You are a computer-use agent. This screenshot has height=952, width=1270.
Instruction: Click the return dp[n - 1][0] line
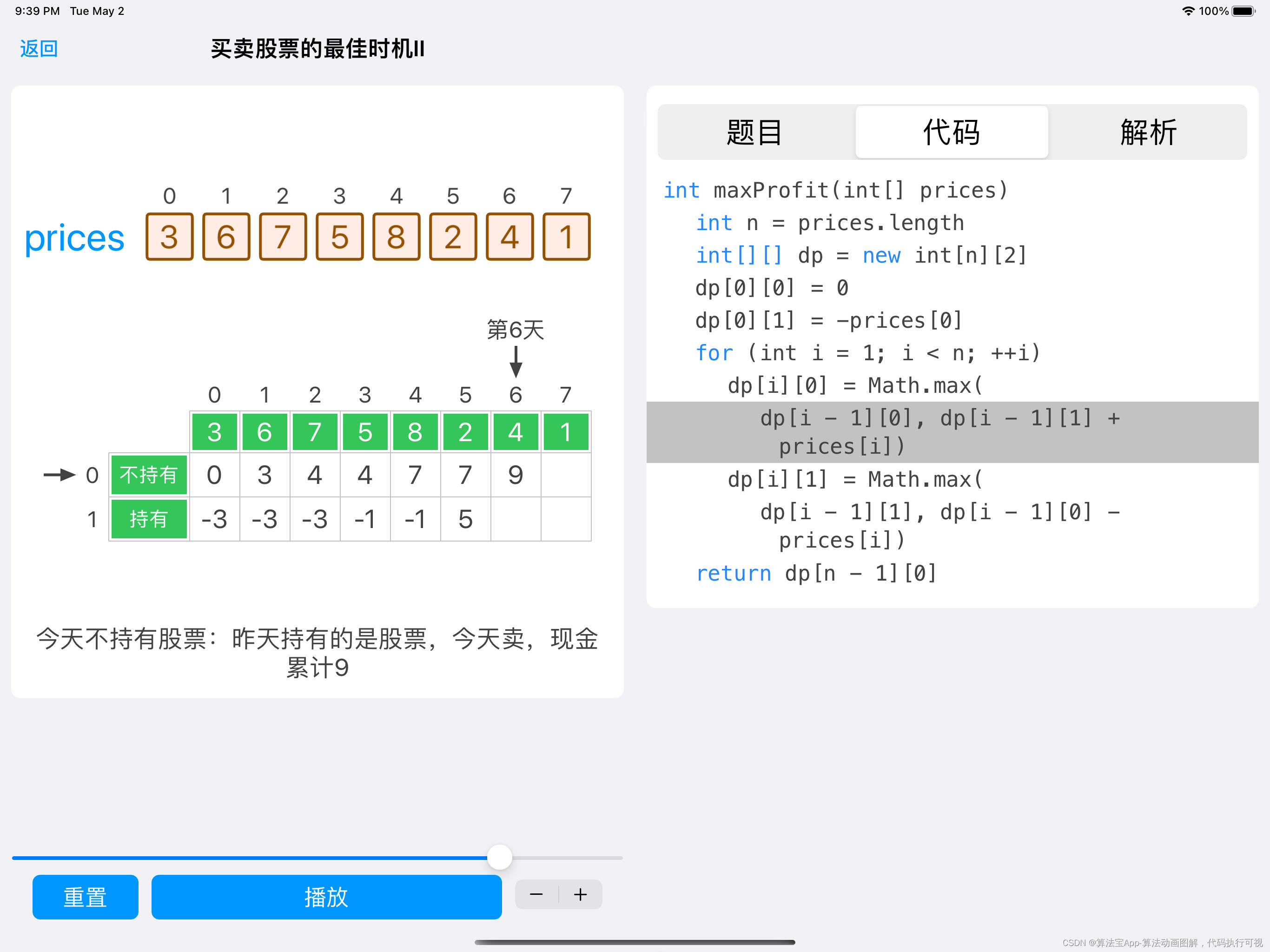[816, 573]
